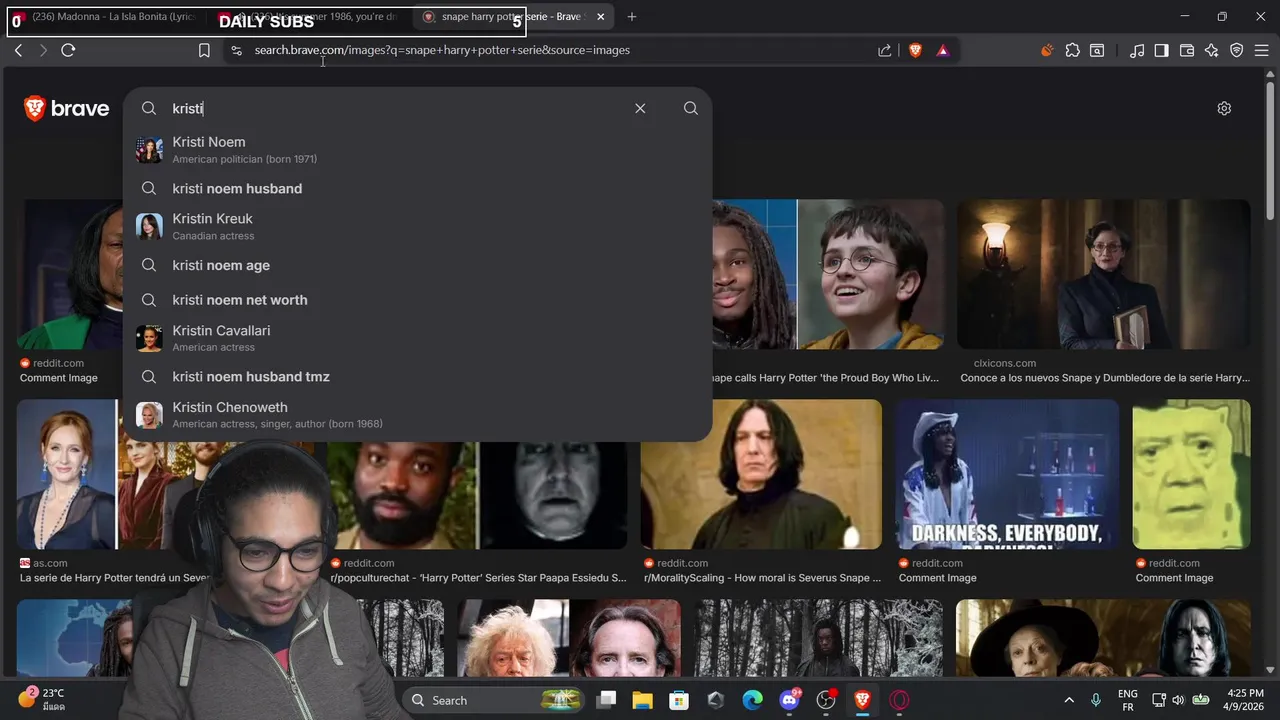The image size is (1280, 720).
Task: Open 'r/MoralityScaling - How moral is Severus Snape' link
Action: coord(763,578)
